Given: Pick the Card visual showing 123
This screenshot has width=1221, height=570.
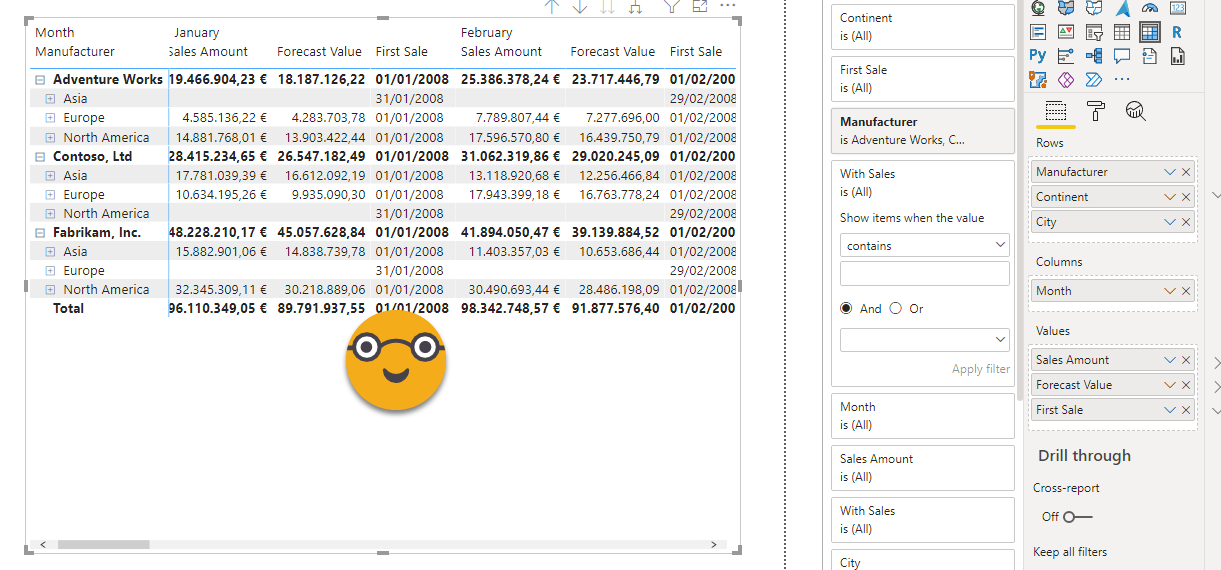Looking at the screenshot, I should (1178, 8).
